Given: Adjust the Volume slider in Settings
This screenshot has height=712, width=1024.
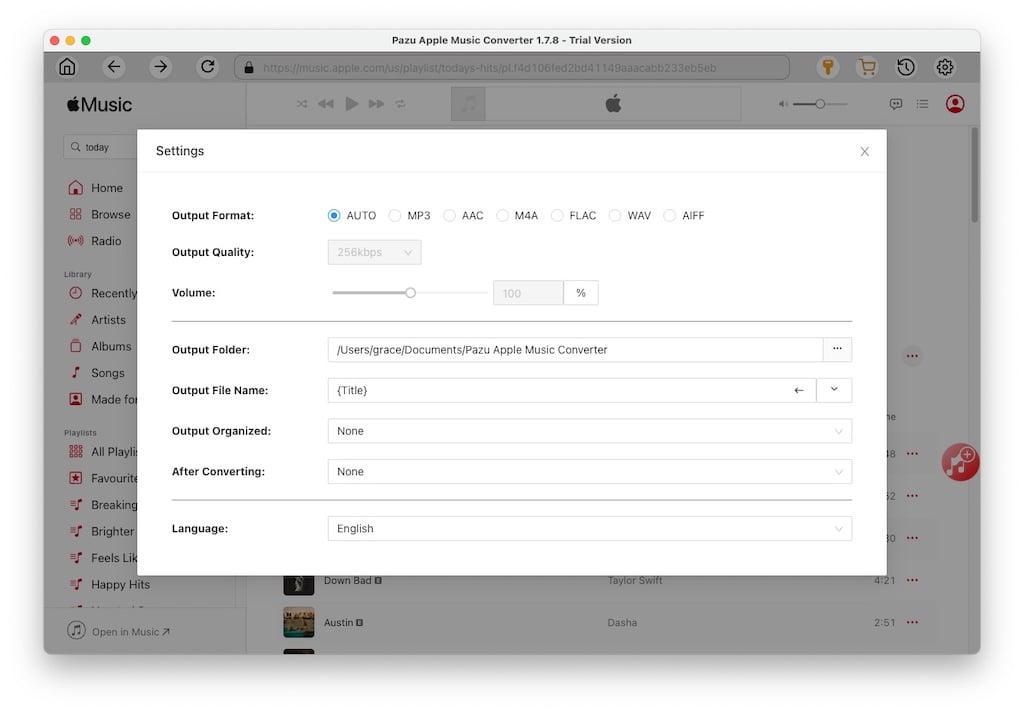Looking at the screenshot, I should click(x=410, y=293).
